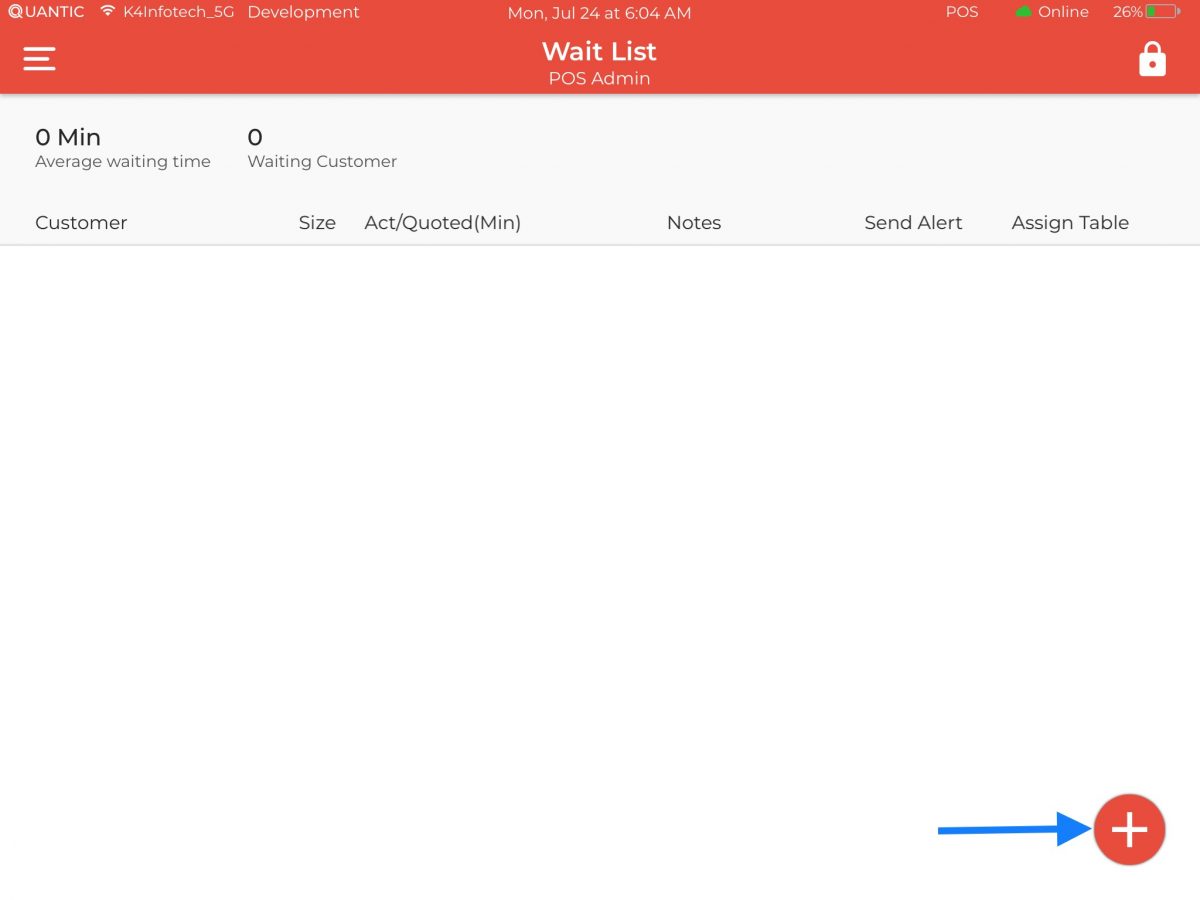This screenshot has width=1200, height=900.
Task: Click the Notes column header
Action: click(694, 222)
